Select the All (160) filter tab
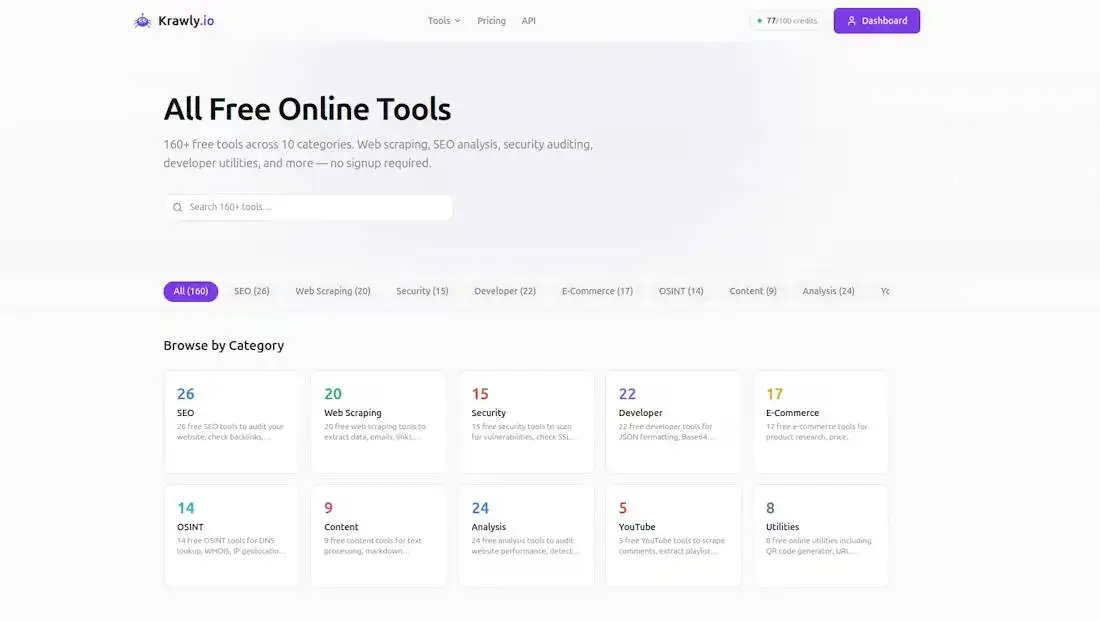This screenshot has width=1100, height=621. (191, 291)
